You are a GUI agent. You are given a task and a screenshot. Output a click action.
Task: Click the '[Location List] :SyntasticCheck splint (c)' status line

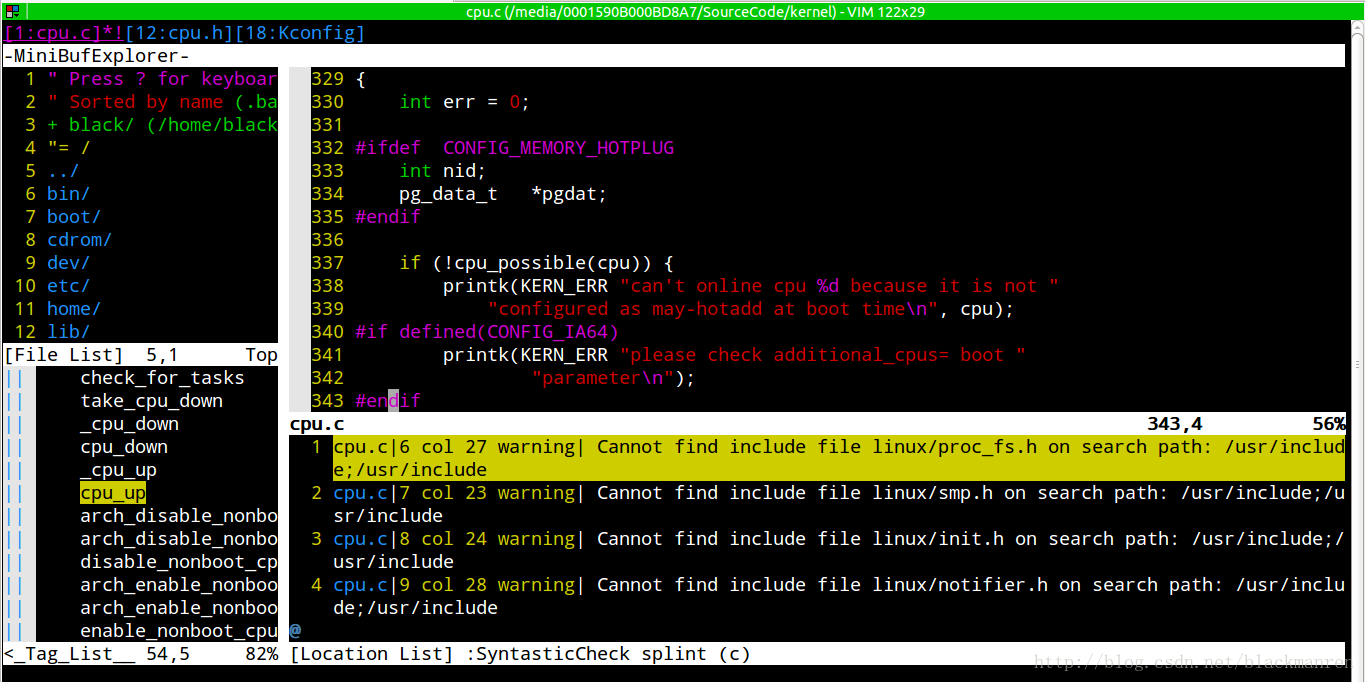point(817,654)
